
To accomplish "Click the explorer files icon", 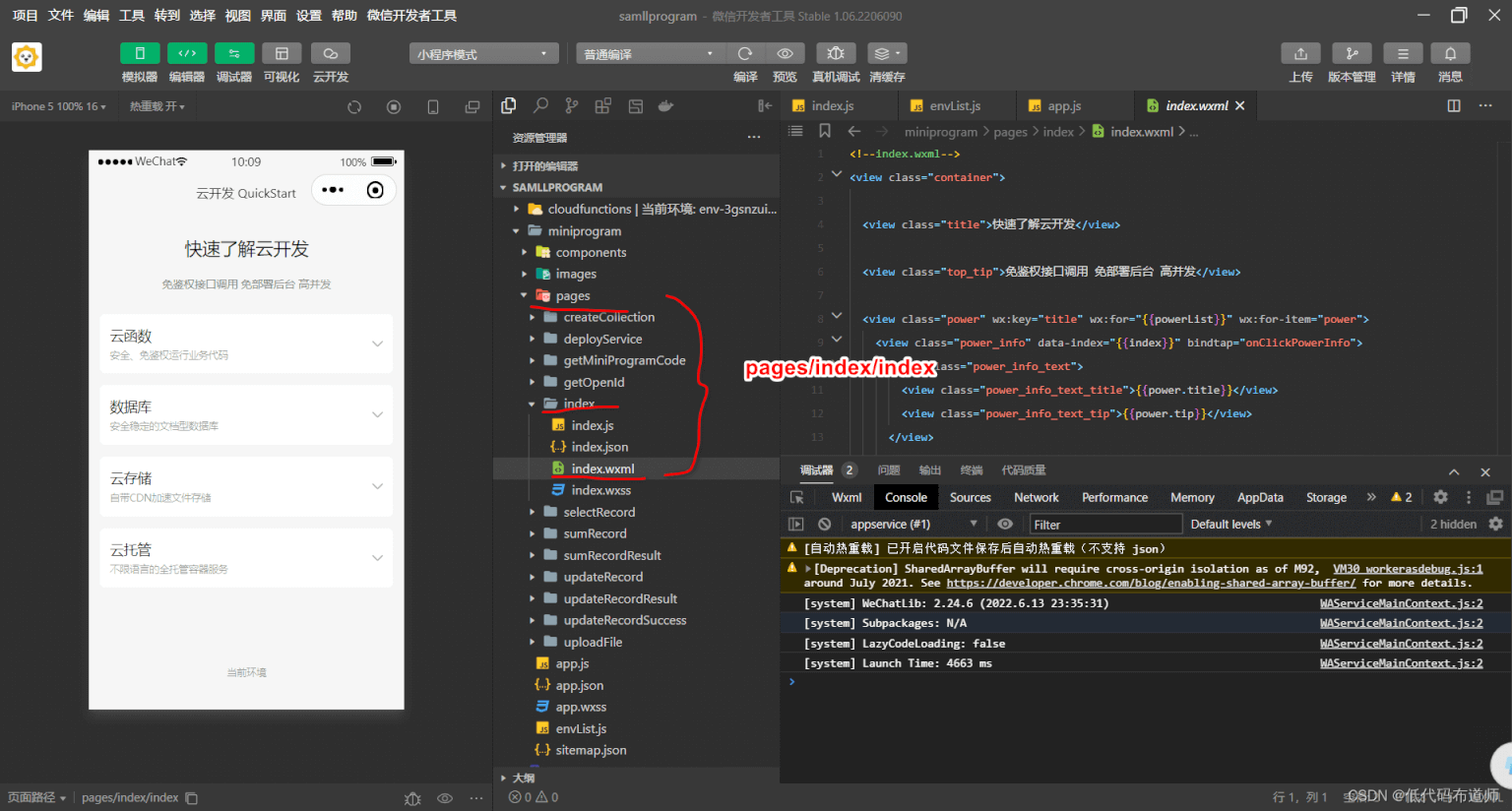I will [x=509, y=105].
